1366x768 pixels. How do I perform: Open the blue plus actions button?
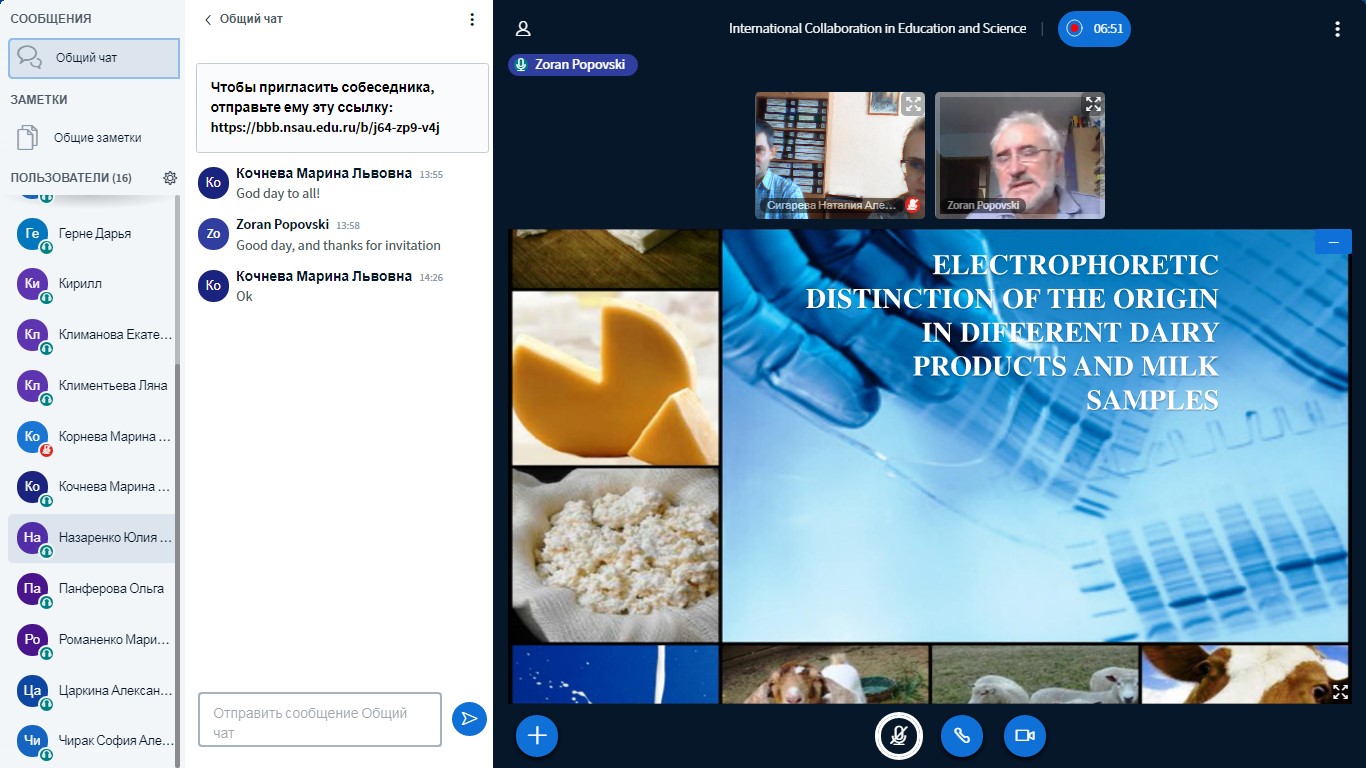tap(537, 736)
